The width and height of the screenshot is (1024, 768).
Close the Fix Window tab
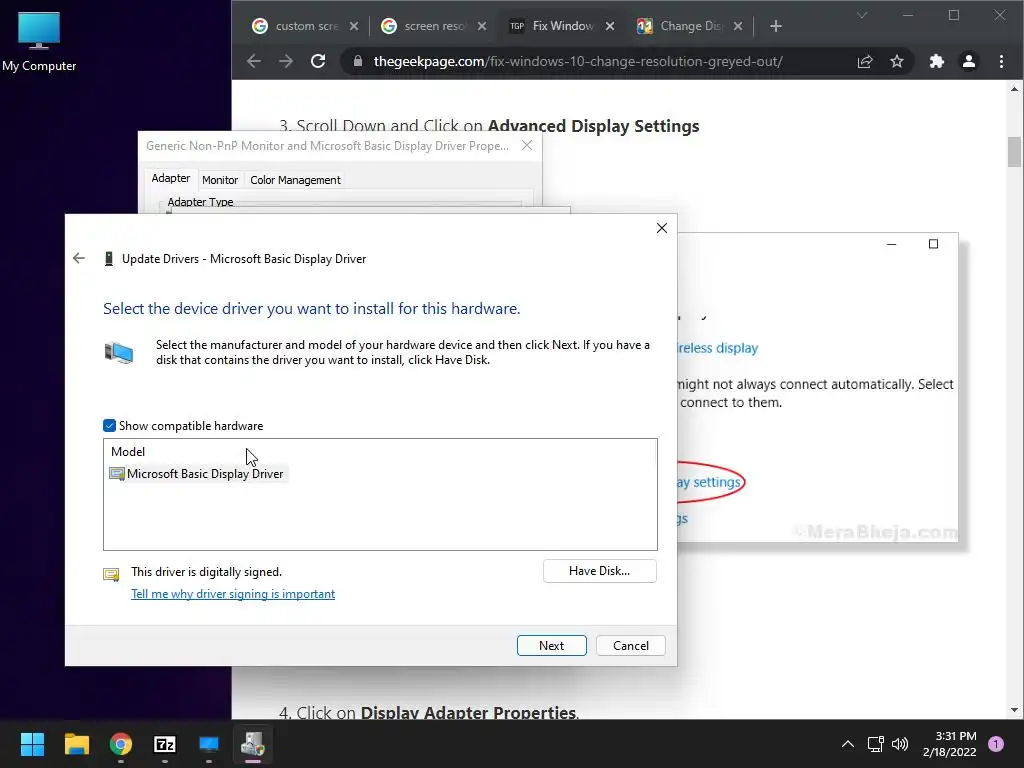609,26
